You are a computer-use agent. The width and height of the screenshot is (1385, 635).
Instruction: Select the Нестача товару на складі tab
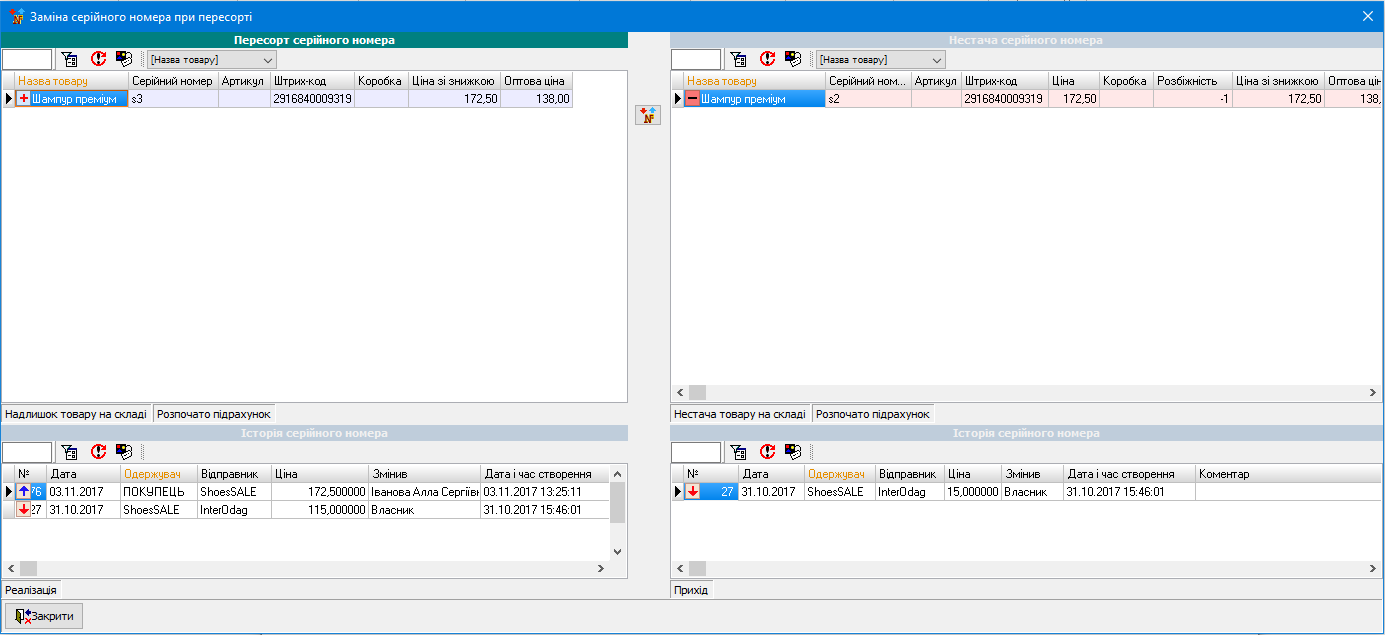tap(739, 414)
